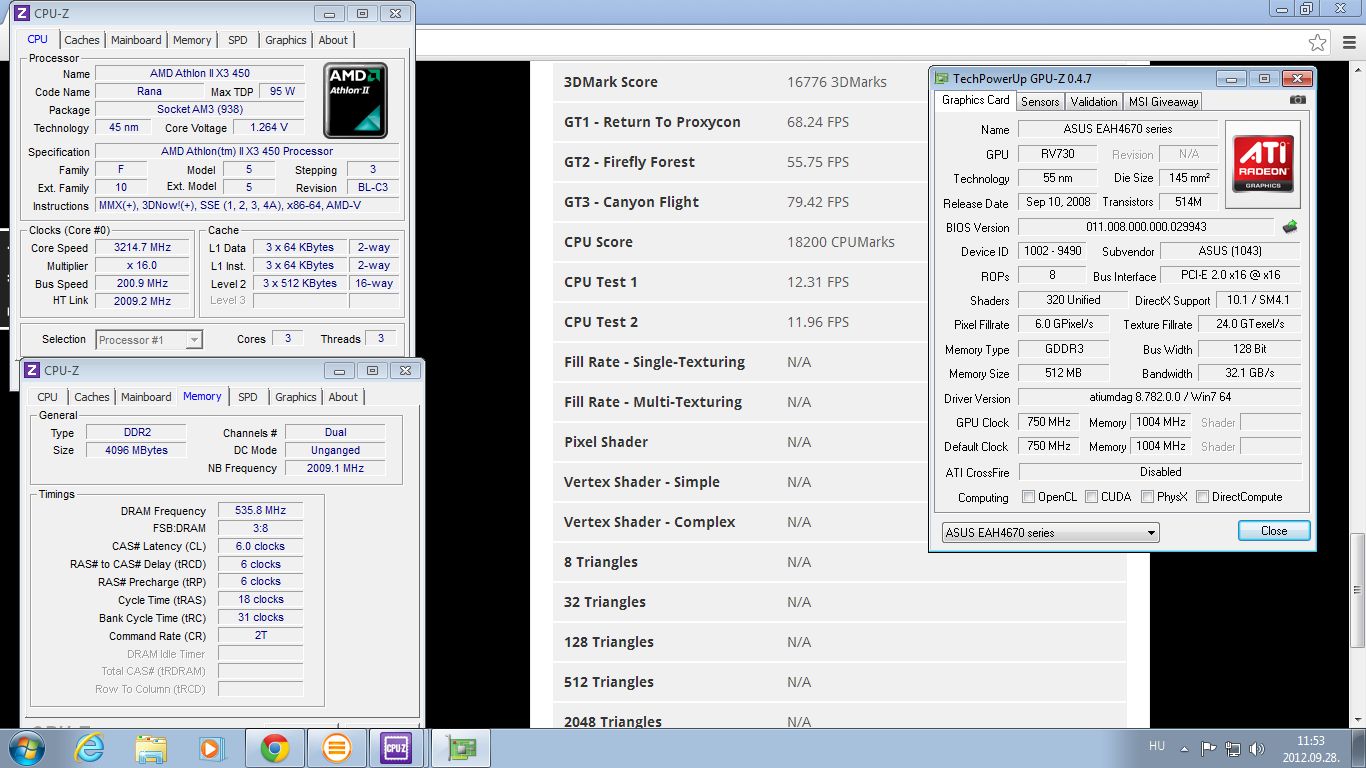Open Windows Explorer folder taskbar icon
Viewport: 1366px width, 768px height.
(x=151, y=748)
